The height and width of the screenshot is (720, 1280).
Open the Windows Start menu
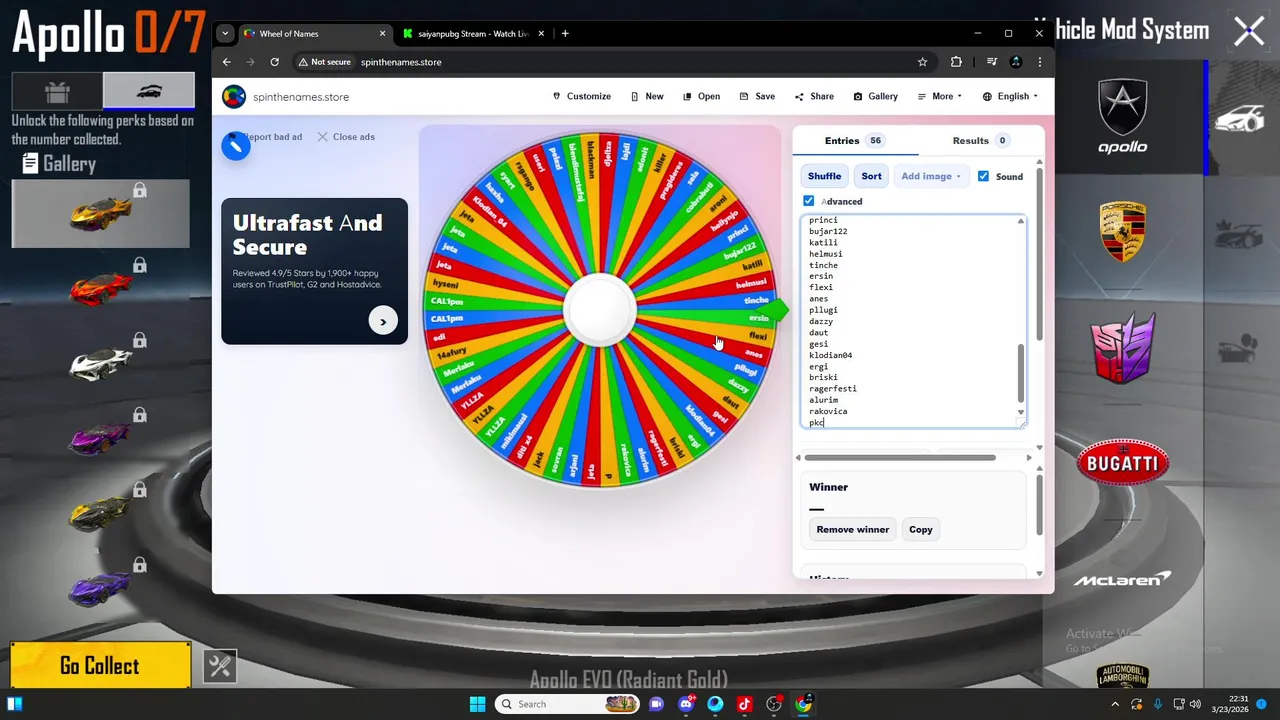click(x=477, y=704)
